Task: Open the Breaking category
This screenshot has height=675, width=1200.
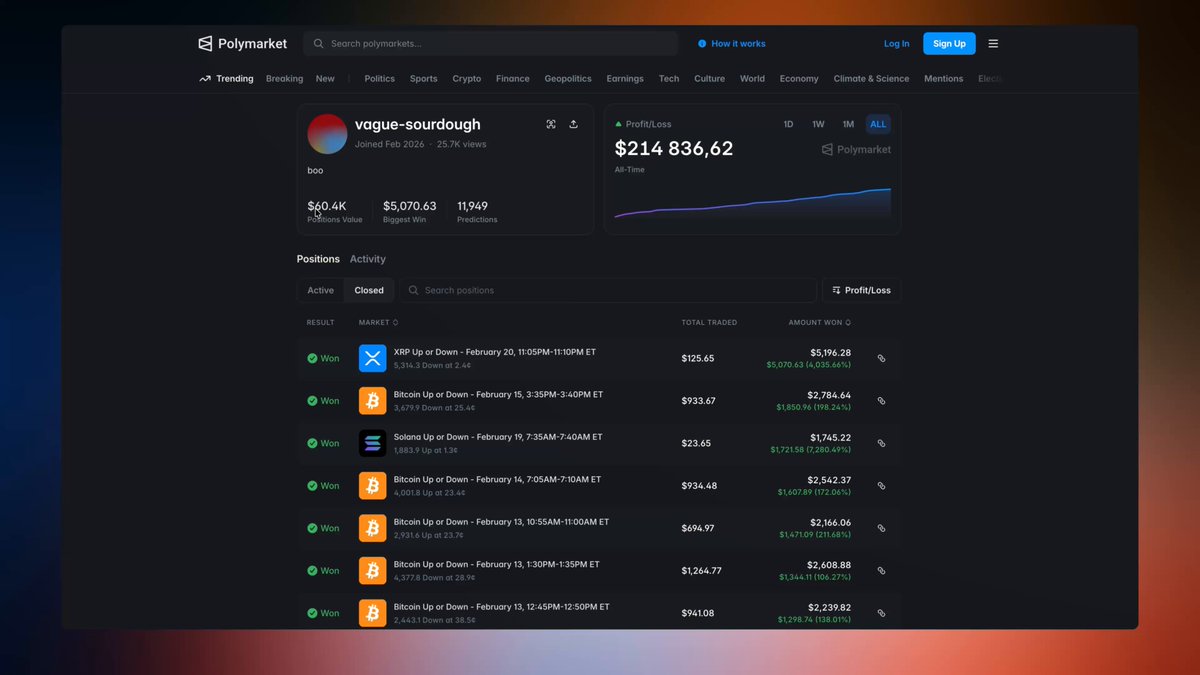Action: [x=284, y=78]
